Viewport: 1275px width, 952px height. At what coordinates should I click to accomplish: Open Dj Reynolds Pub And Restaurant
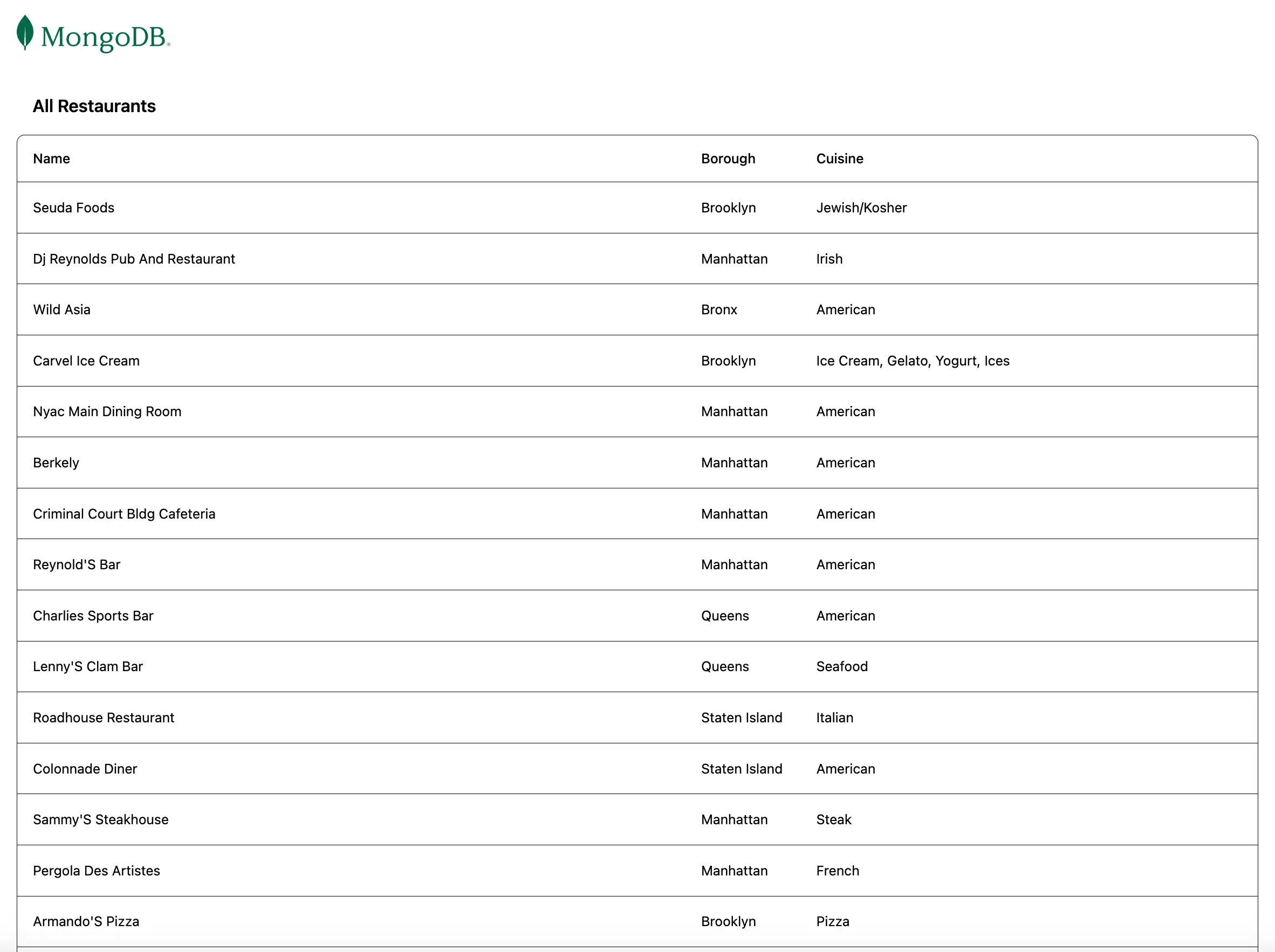(x=134, y=259)
